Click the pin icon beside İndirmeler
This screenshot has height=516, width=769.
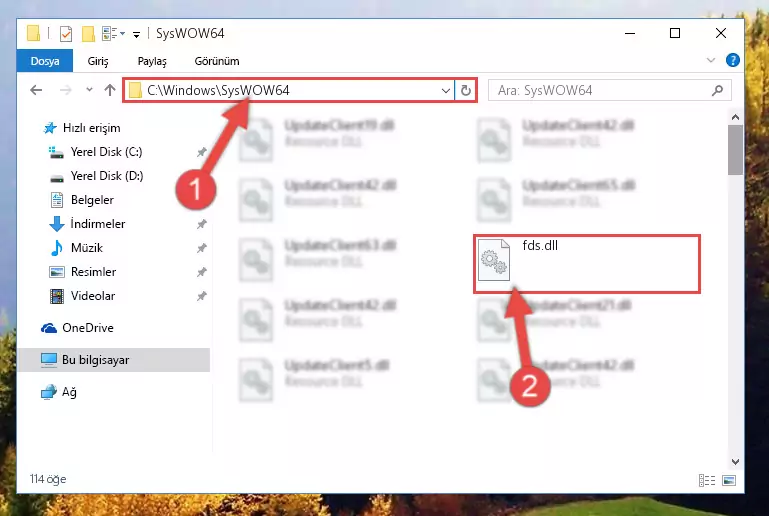[201, 225]
